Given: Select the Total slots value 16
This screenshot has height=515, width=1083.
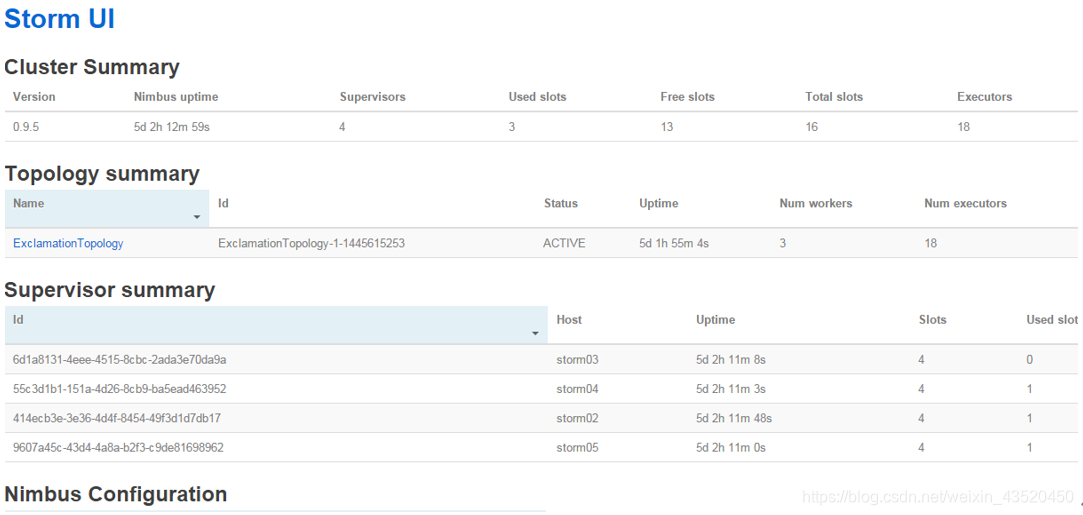Looking at the screenshot, I should pos(812,127).
